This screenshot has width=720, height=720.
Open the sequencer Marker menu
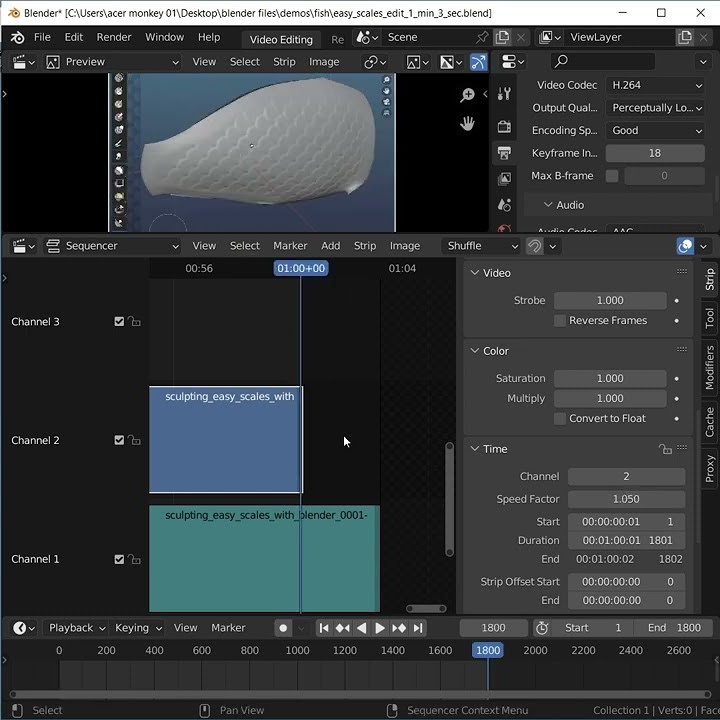pos(290,246)
